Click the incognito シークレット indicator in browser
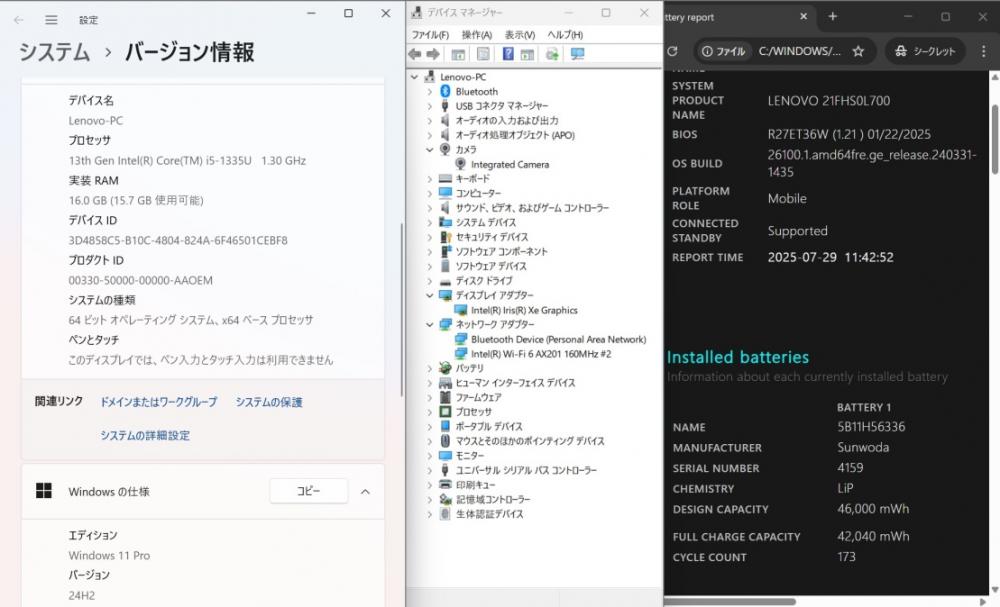 (x=925, y=51)
